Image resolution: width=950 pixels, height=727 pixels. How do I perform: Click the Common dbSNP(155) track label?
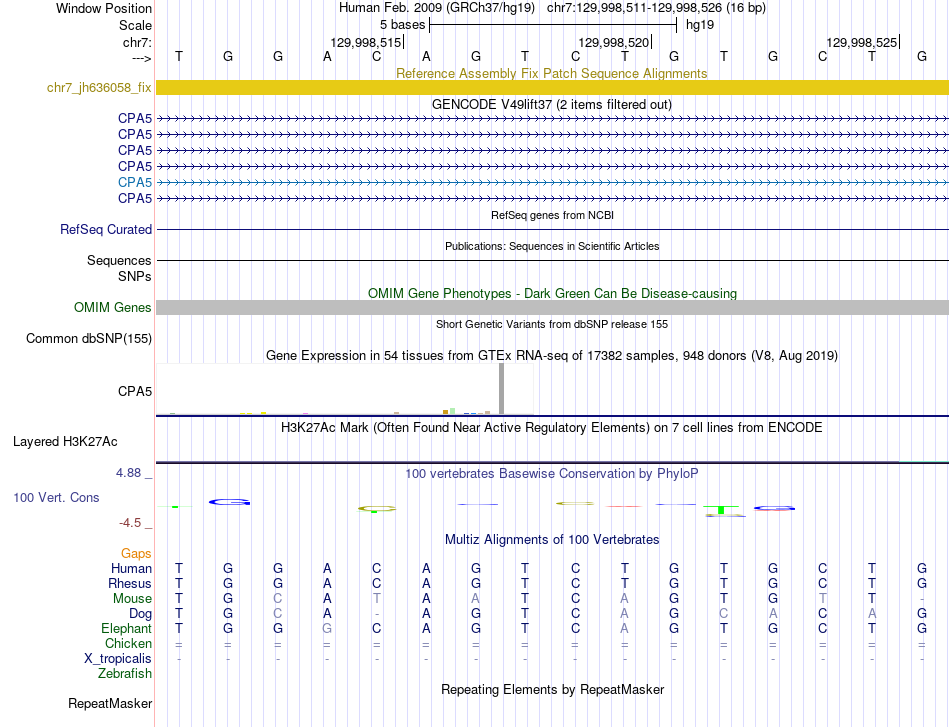pos(88,339)
